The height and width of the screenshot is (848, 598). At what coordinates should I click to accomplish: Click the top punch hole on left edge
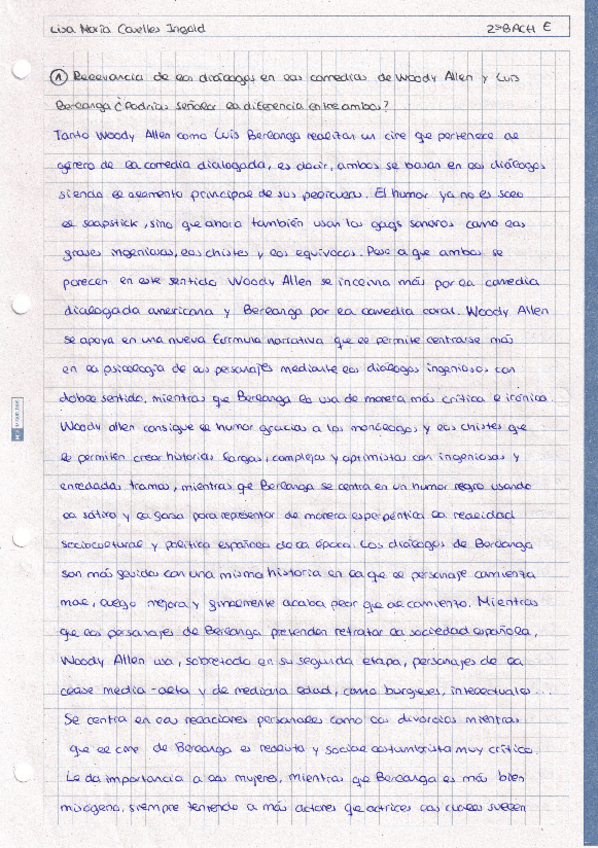pos(20,69)
